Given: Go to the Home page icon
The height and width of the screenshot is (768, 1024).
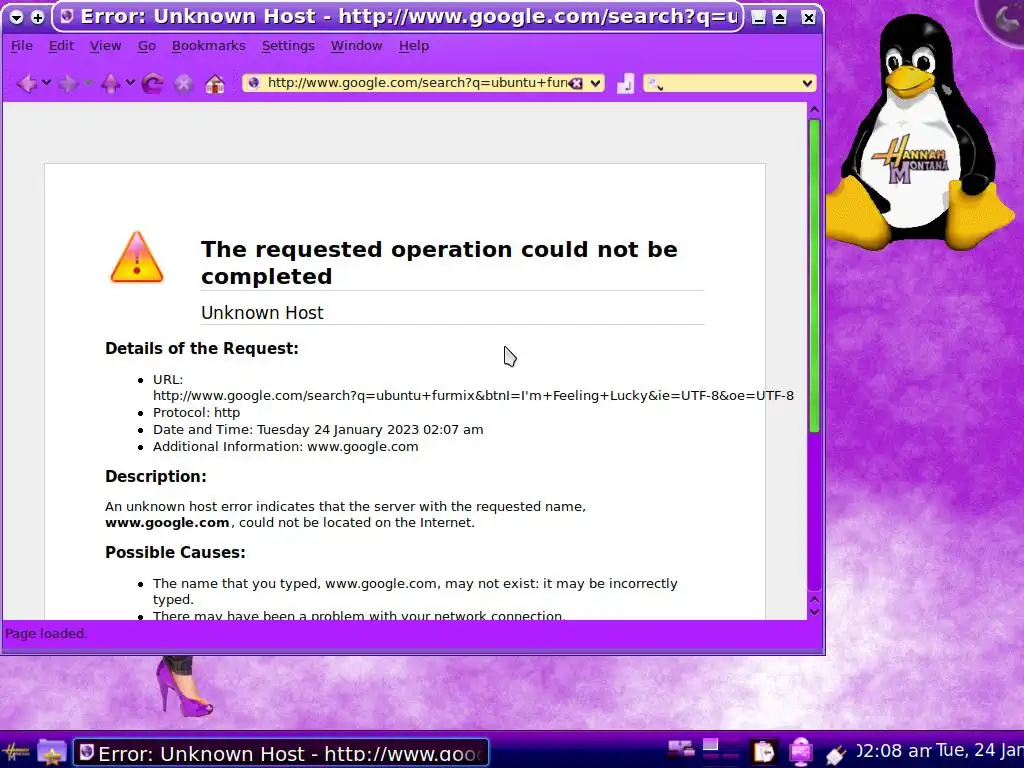Looking at the screenshot, I should click(215, 84).
